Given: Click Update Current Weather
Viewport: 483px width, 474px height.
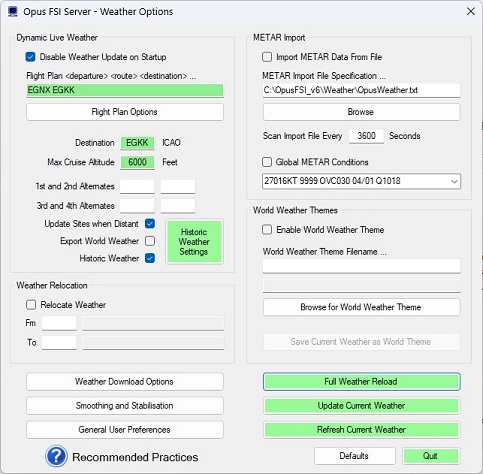Looking at the screenshot, I should tap(362, 406).
